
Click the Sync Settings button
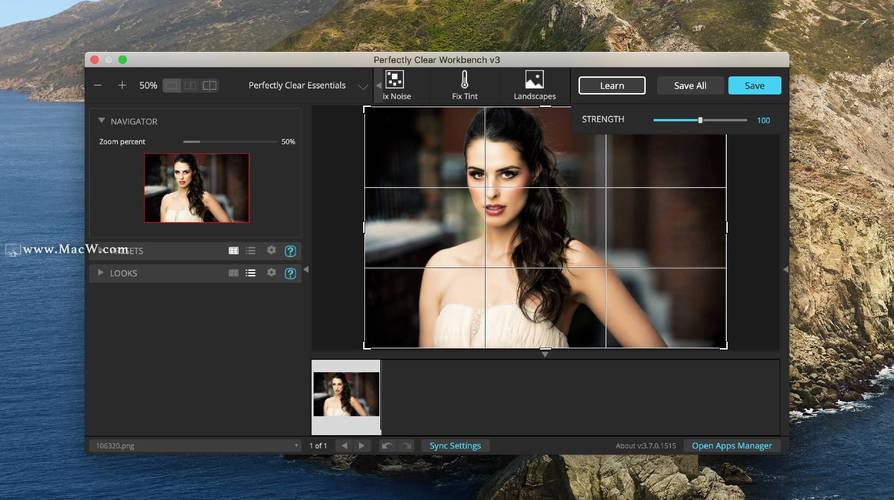point(455,446)
